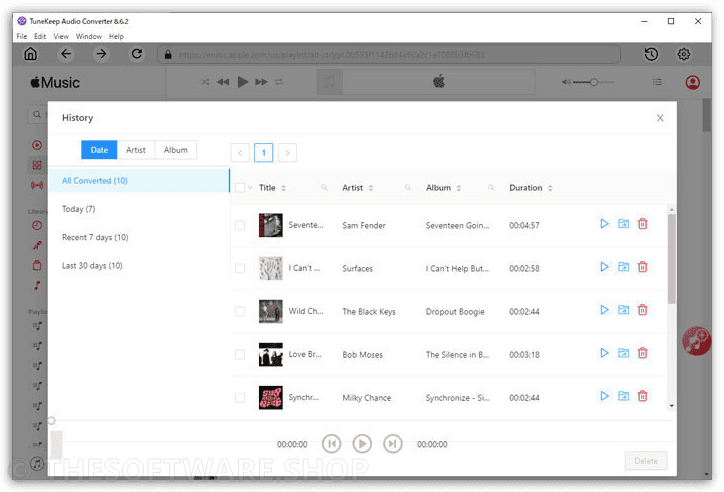This screenshot has height=492, width=724.
Task: Delete the Bob Moses track entry
Action: (642, 353)
